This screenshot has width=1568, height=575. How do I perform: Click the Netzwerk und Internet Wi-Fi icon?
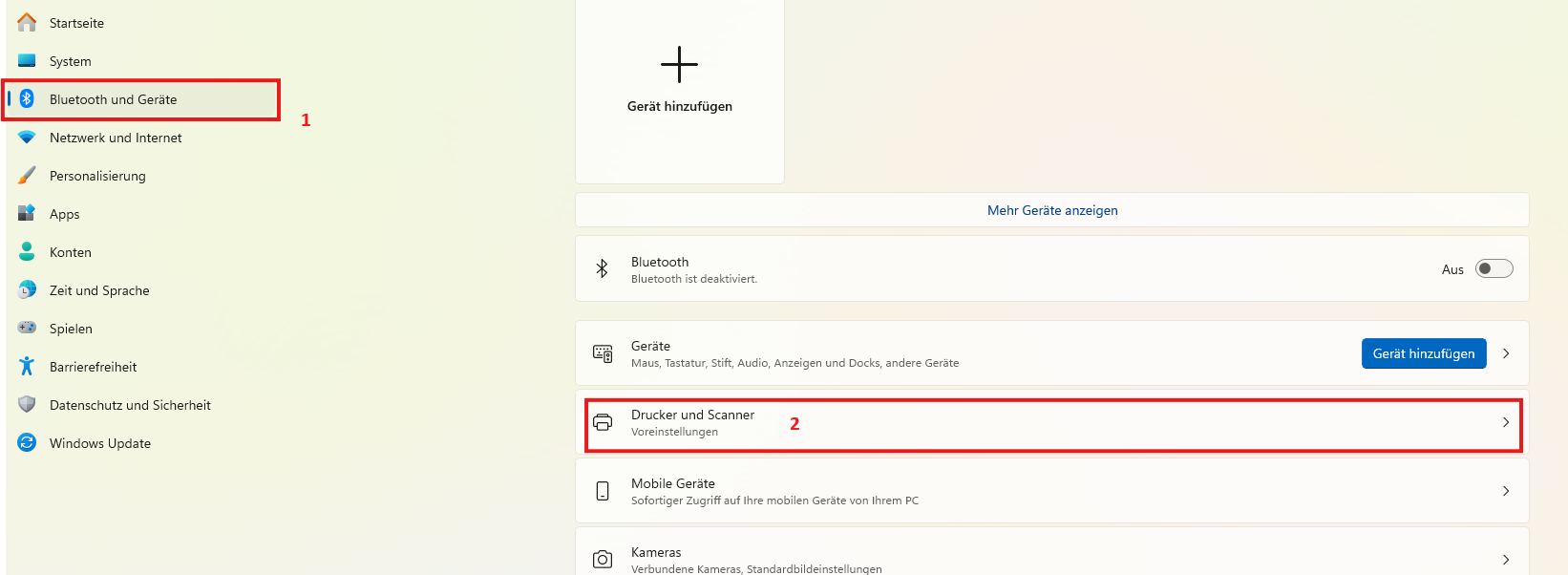click(x=27, y=138)
